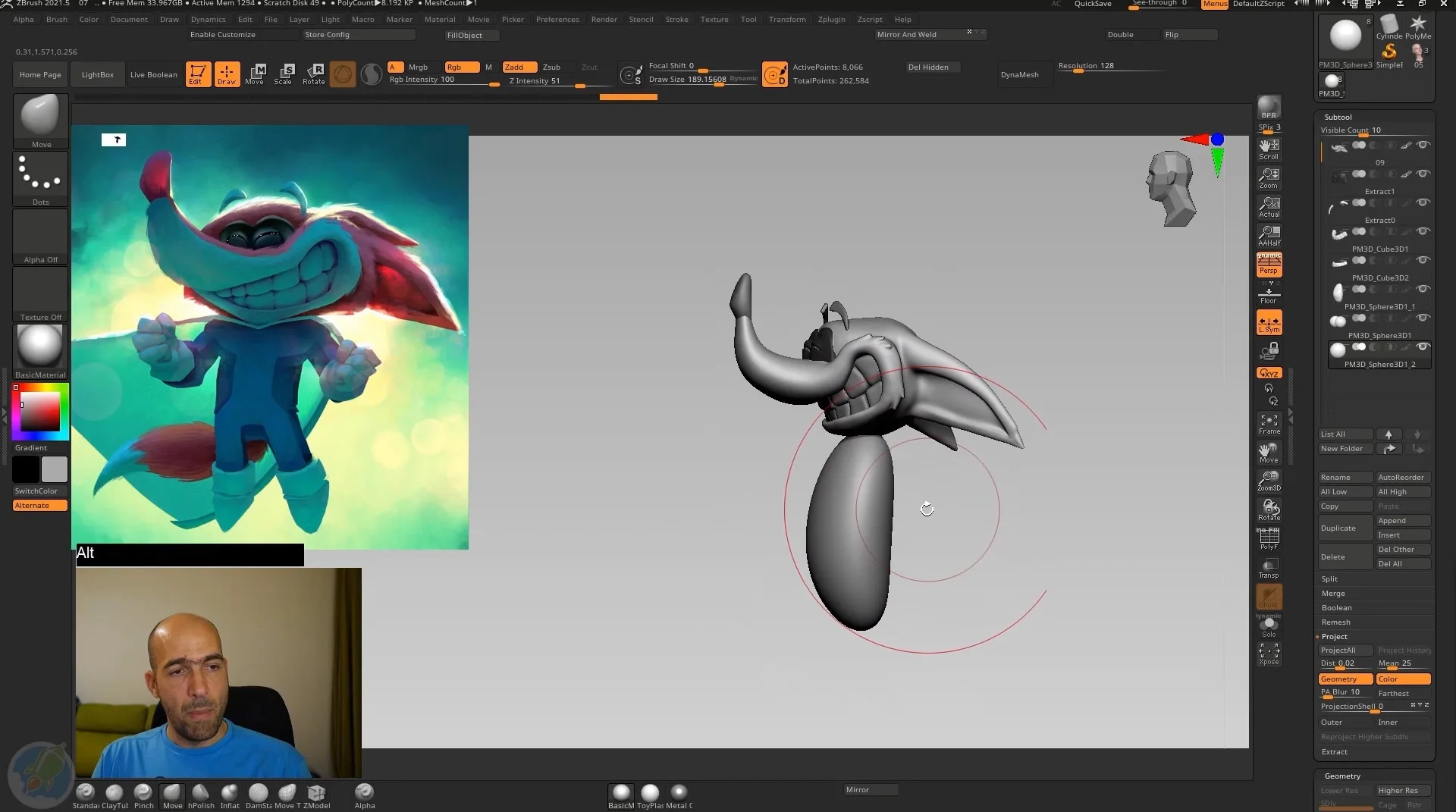Adjust the Z Intensity slider
Screen dimensions: 1456x812
click(559, 81)
